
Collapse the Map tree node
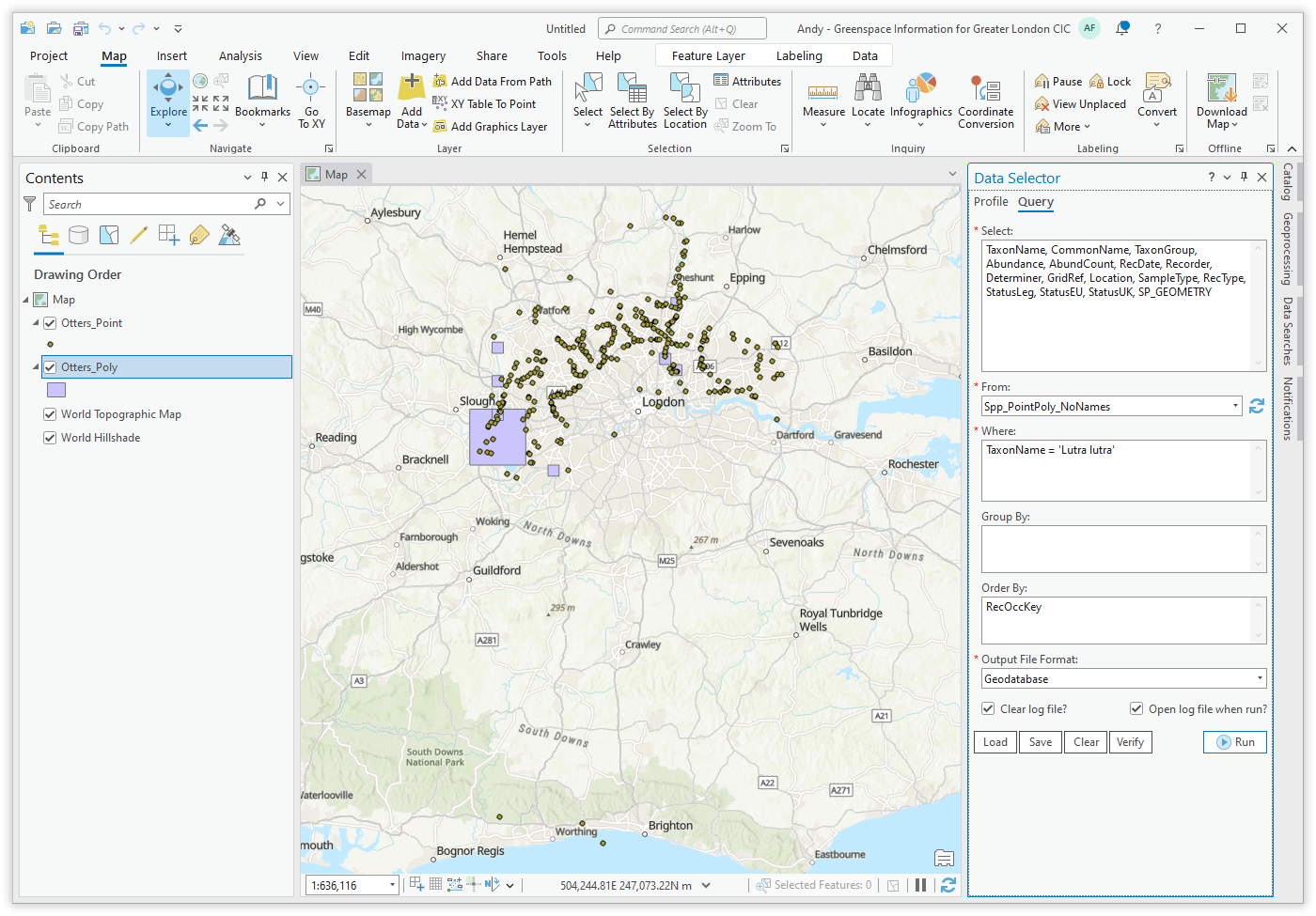click(25, 300)
